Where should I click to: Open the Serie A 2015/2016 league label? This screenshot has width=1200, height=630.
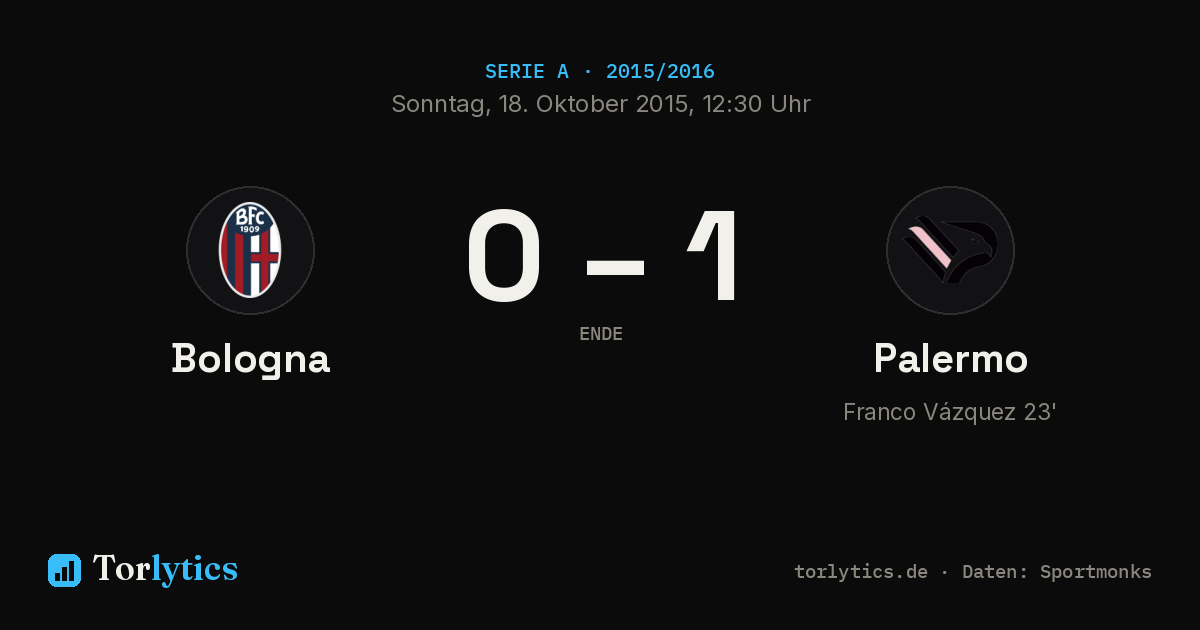600,72
